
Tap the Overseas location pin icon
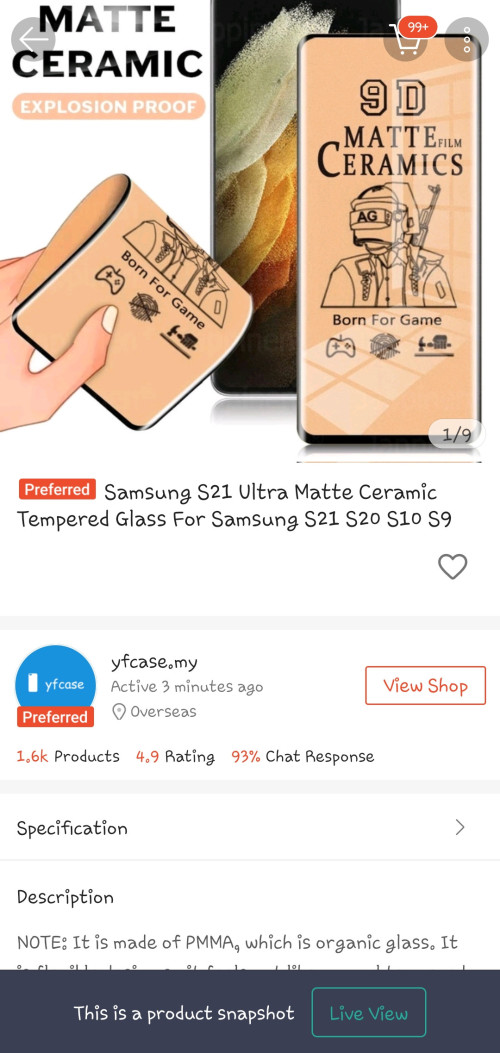point(119,712)
